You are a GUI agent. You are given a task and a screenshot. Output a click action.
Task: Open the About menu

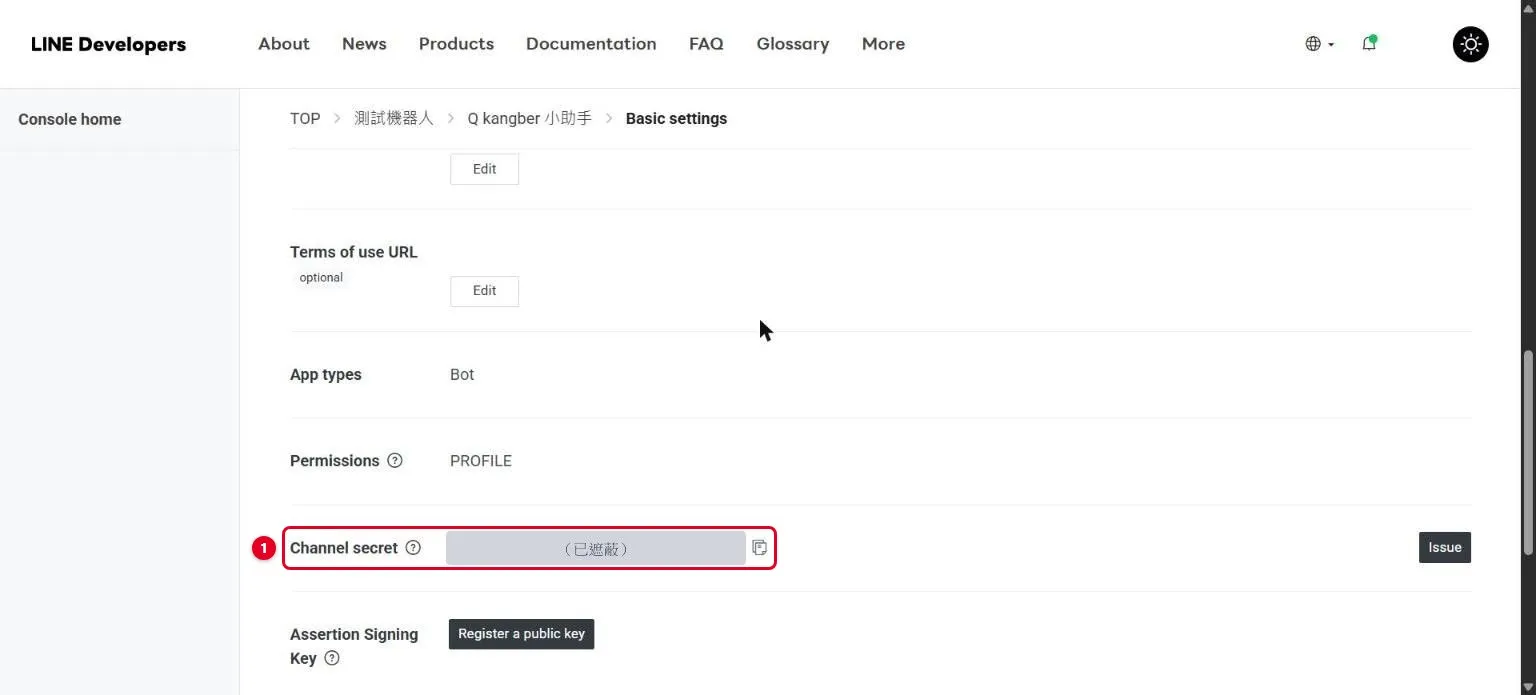click(284, 44)
